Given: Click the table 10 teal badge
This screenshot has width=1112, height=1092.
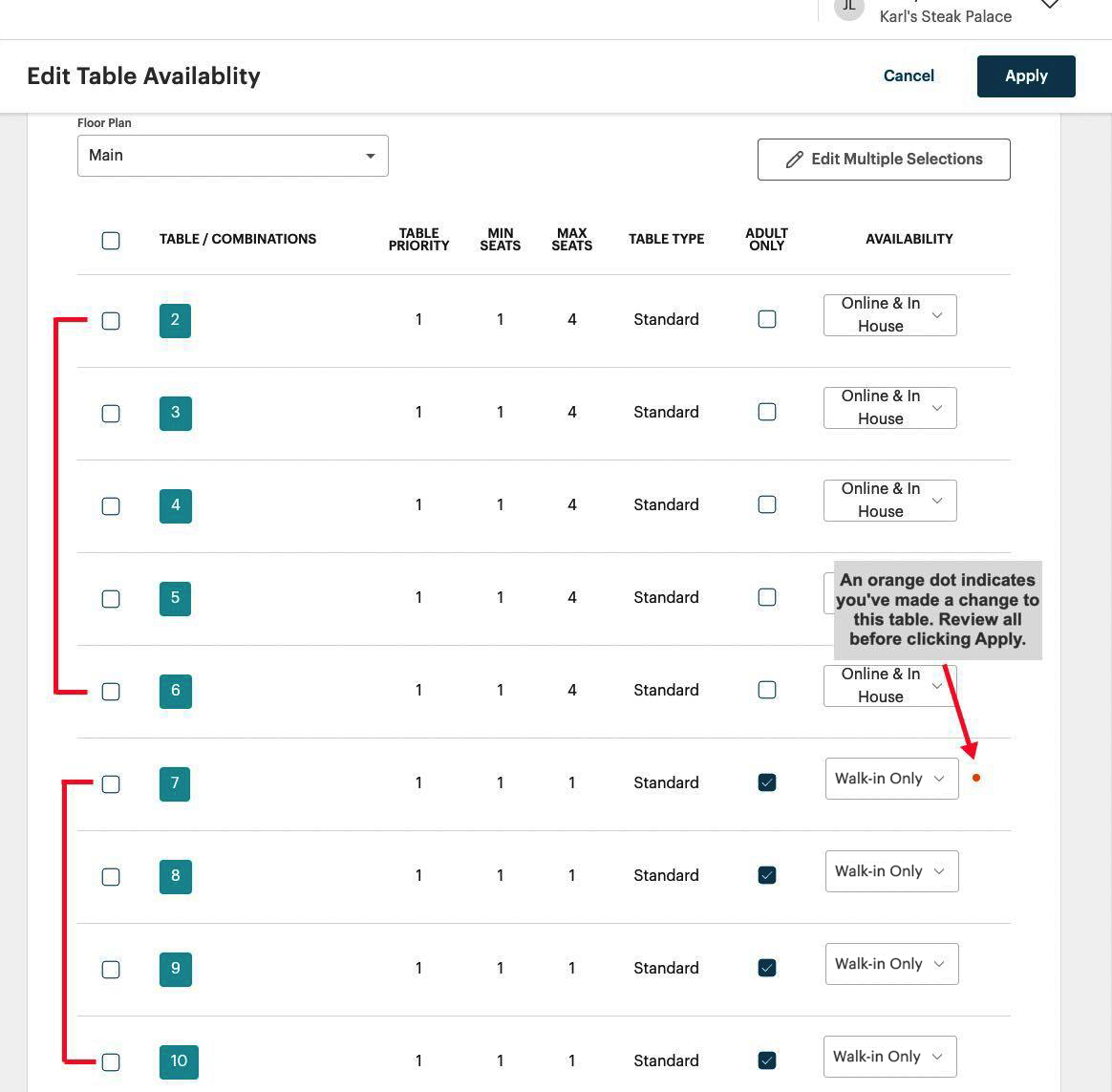Looking at the screenshot, I should point(179,1061).
